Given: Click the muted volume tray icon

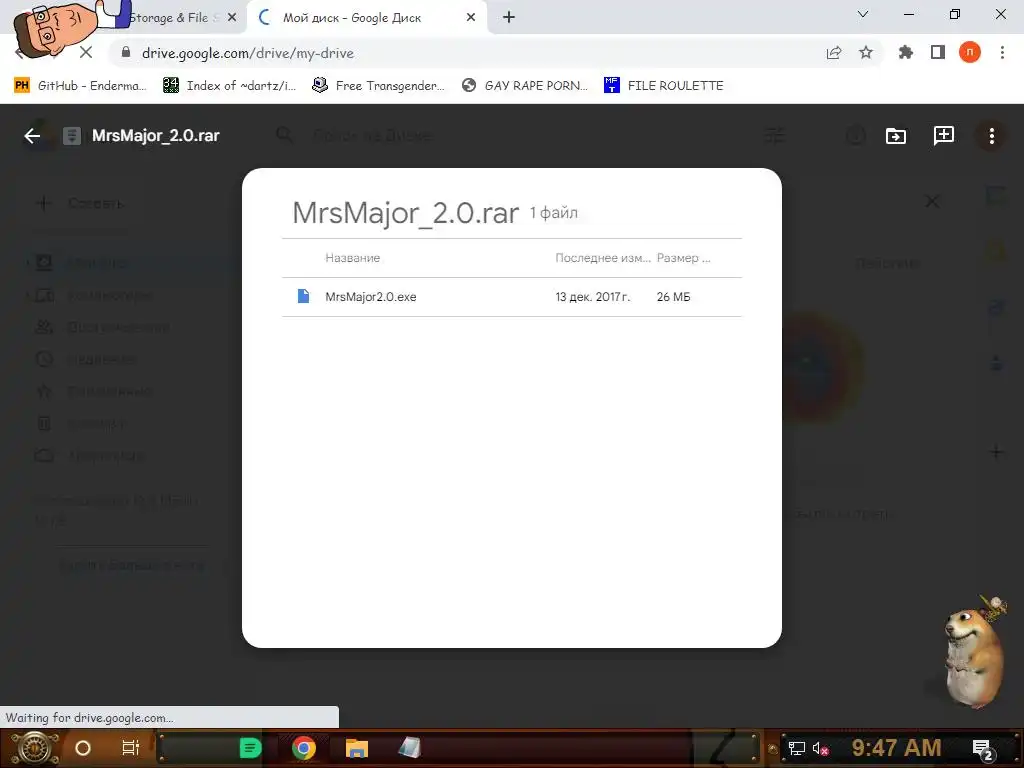Looking at the screenshot, I should (x=820, y=749).
